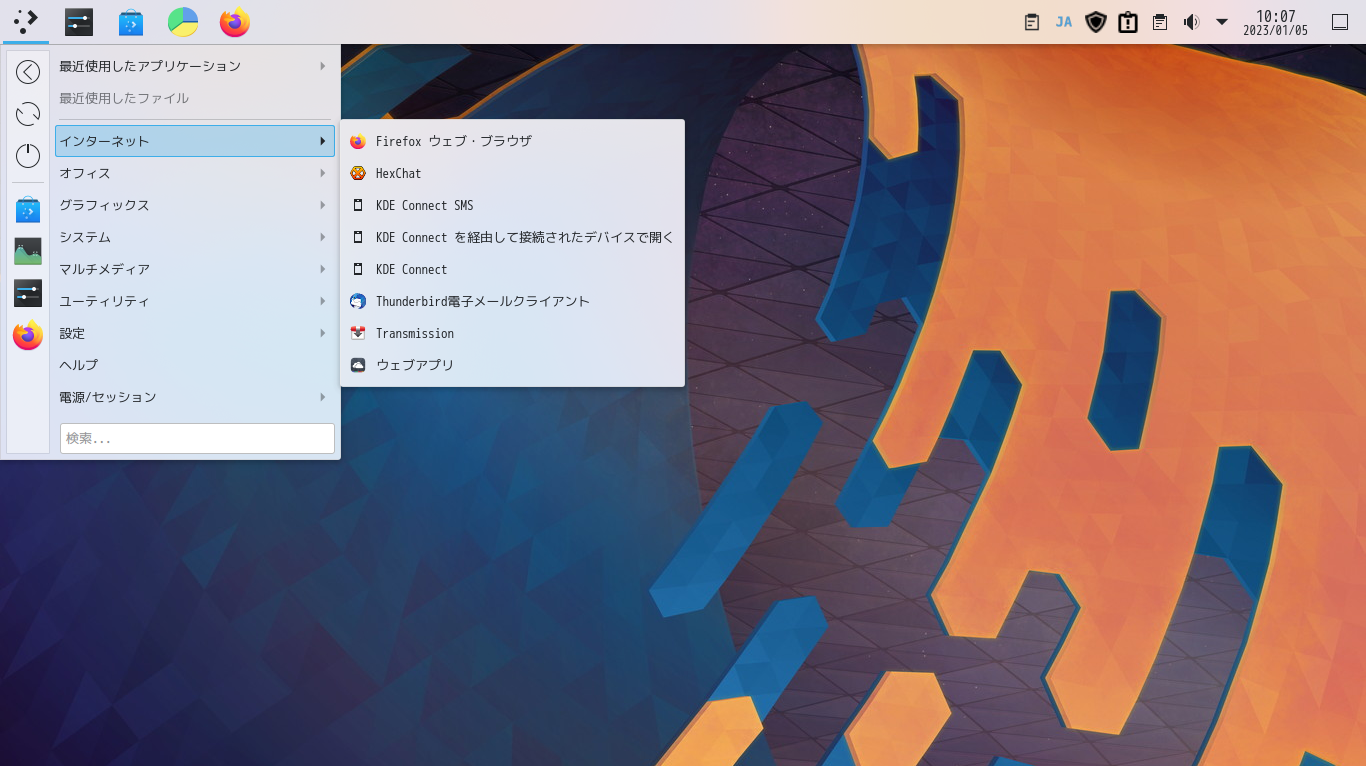
Task: Open the plain KDE Connect entry
Action: pos(512,269)
